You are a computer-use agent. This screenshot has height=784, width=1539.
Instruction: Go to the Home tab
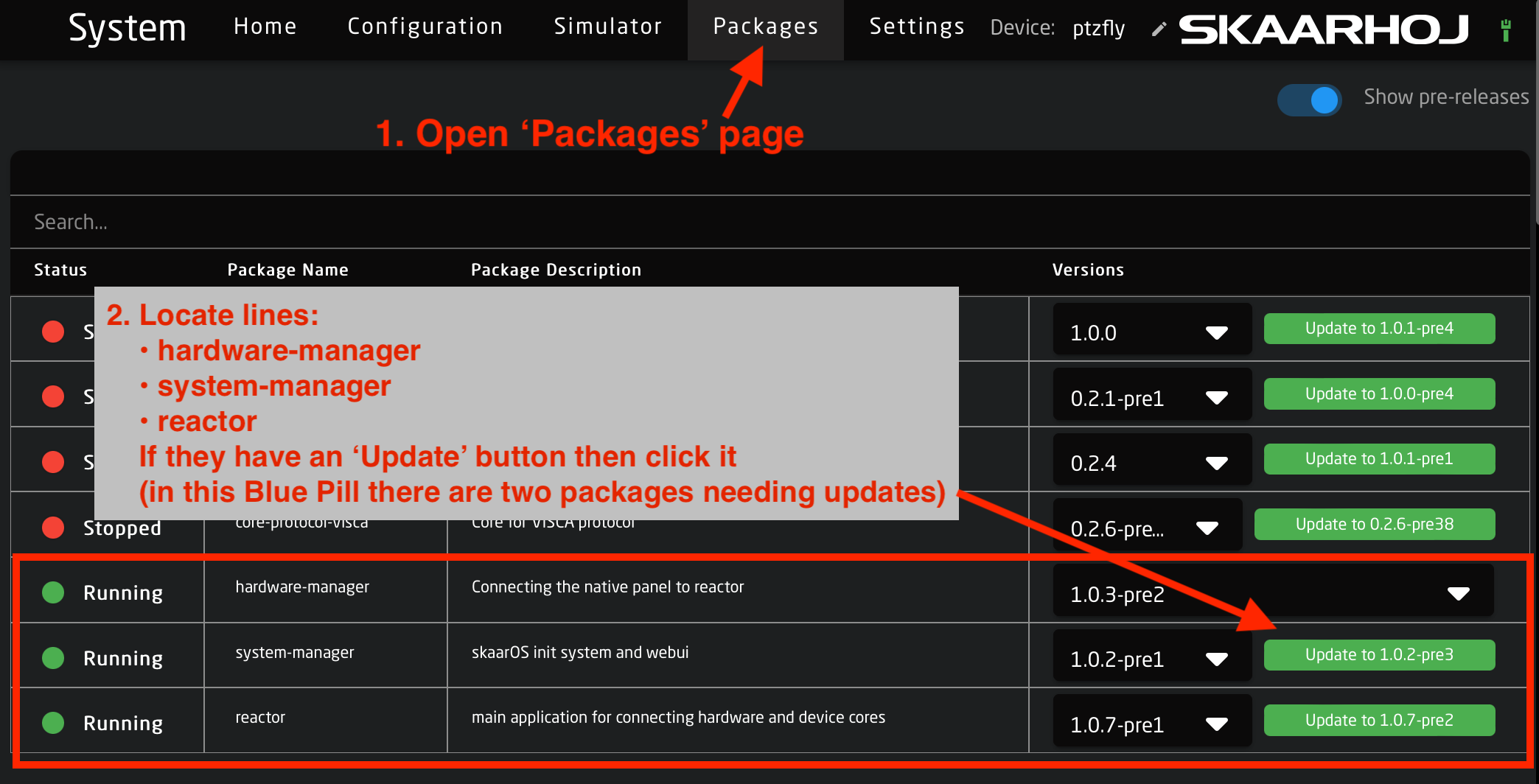pyautogui.click(x=265, y=27)
